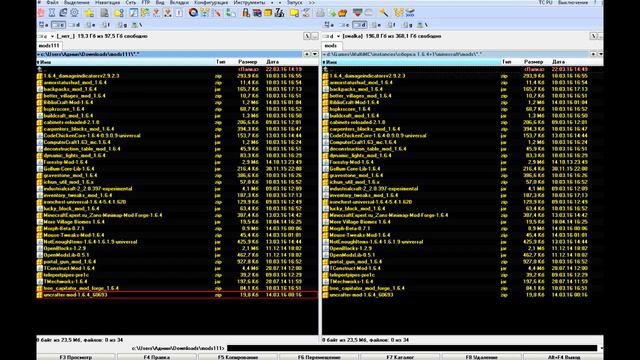Click the yellow box toolbar icon
640x360 pixels.
[x=268, y=13]
